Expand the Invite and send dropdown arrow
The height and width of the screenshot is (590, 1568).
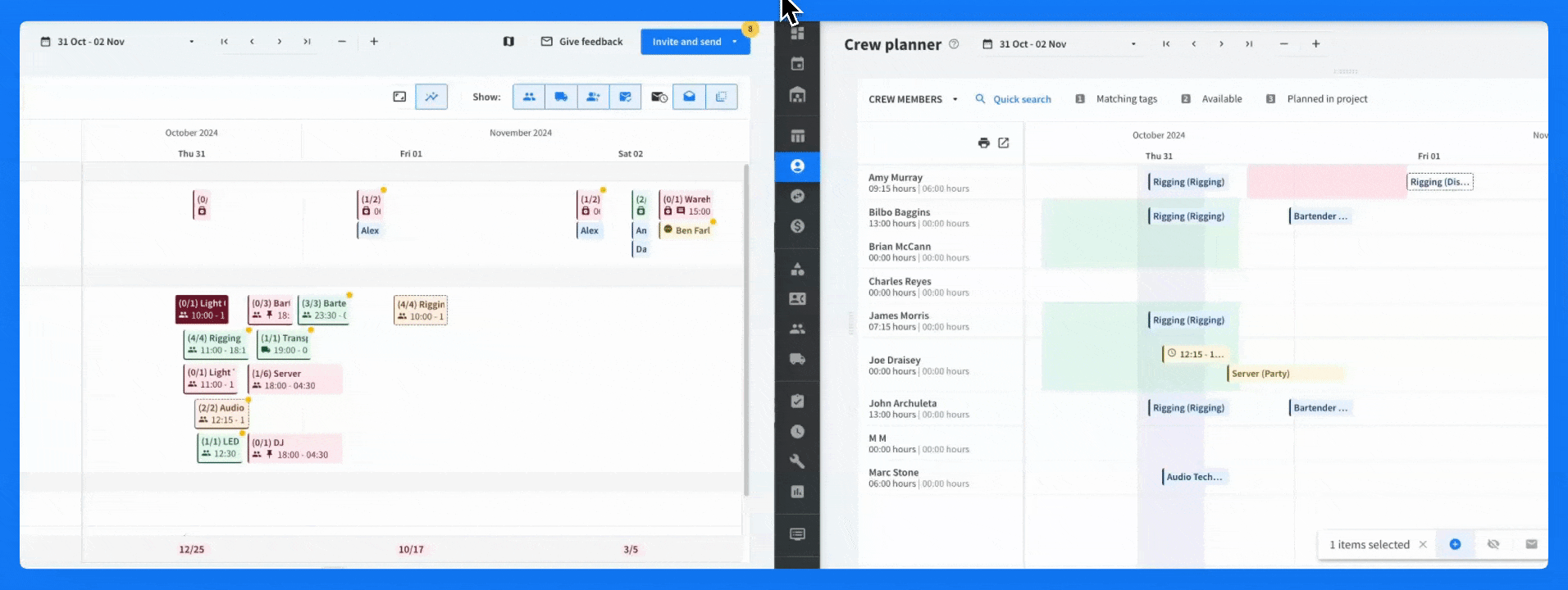734,42
